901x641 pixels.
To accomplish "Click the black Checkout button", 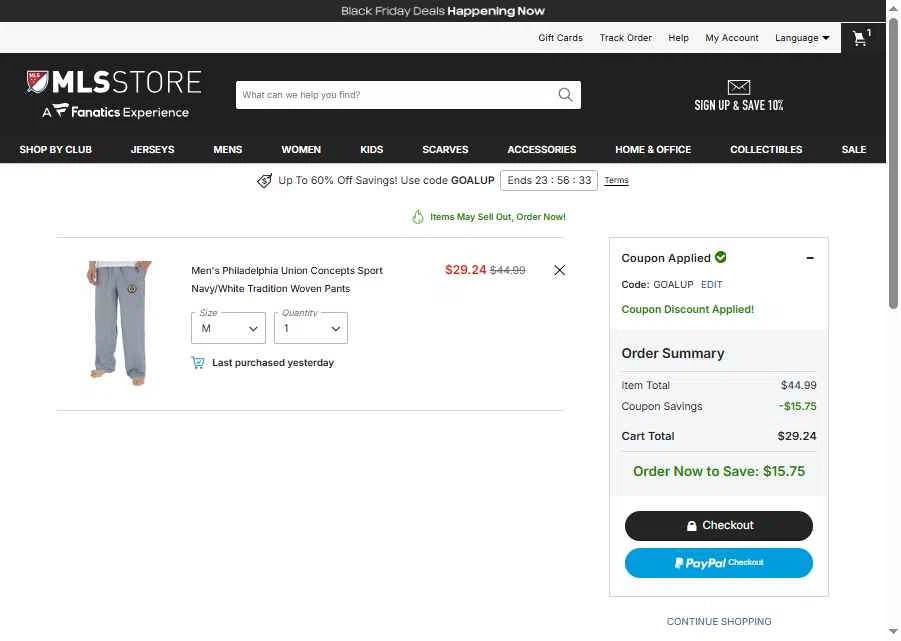I will tap(719, 526).
